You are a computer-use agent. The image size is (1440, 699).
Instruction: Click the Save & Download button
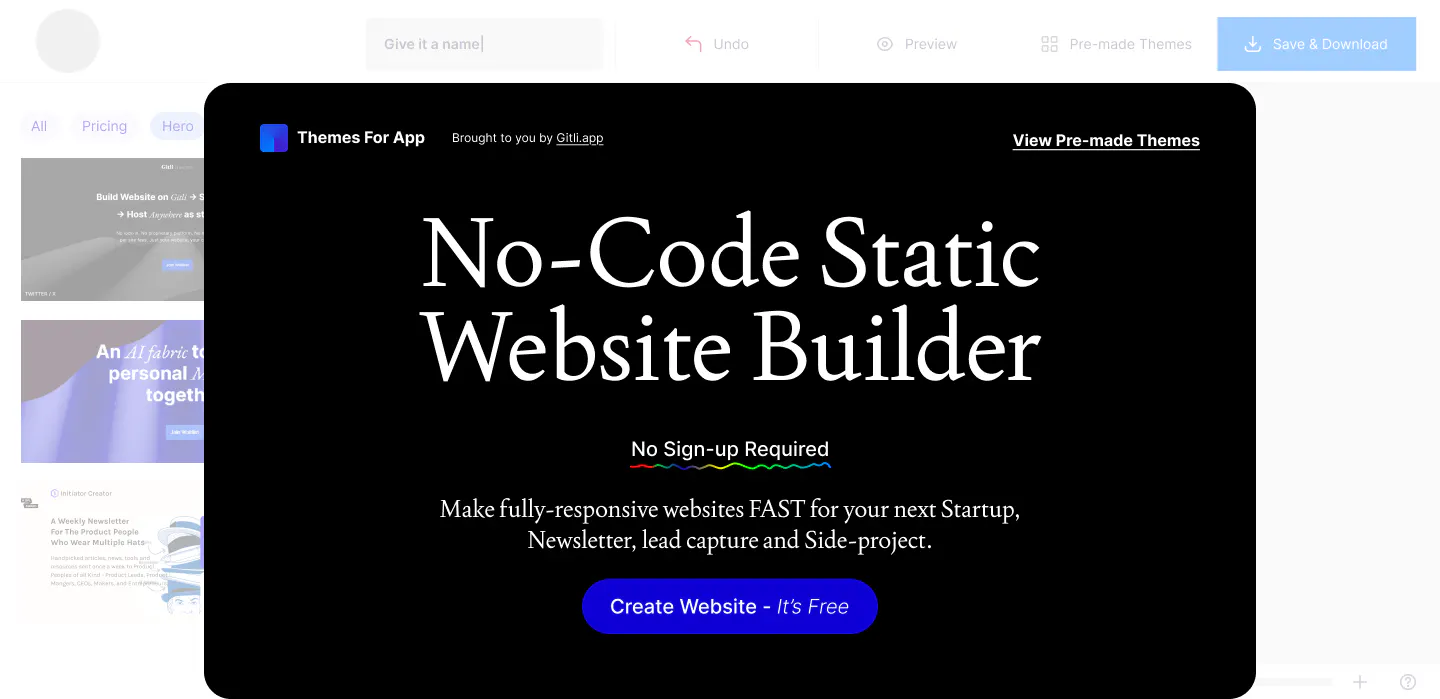click(1316, 44)
